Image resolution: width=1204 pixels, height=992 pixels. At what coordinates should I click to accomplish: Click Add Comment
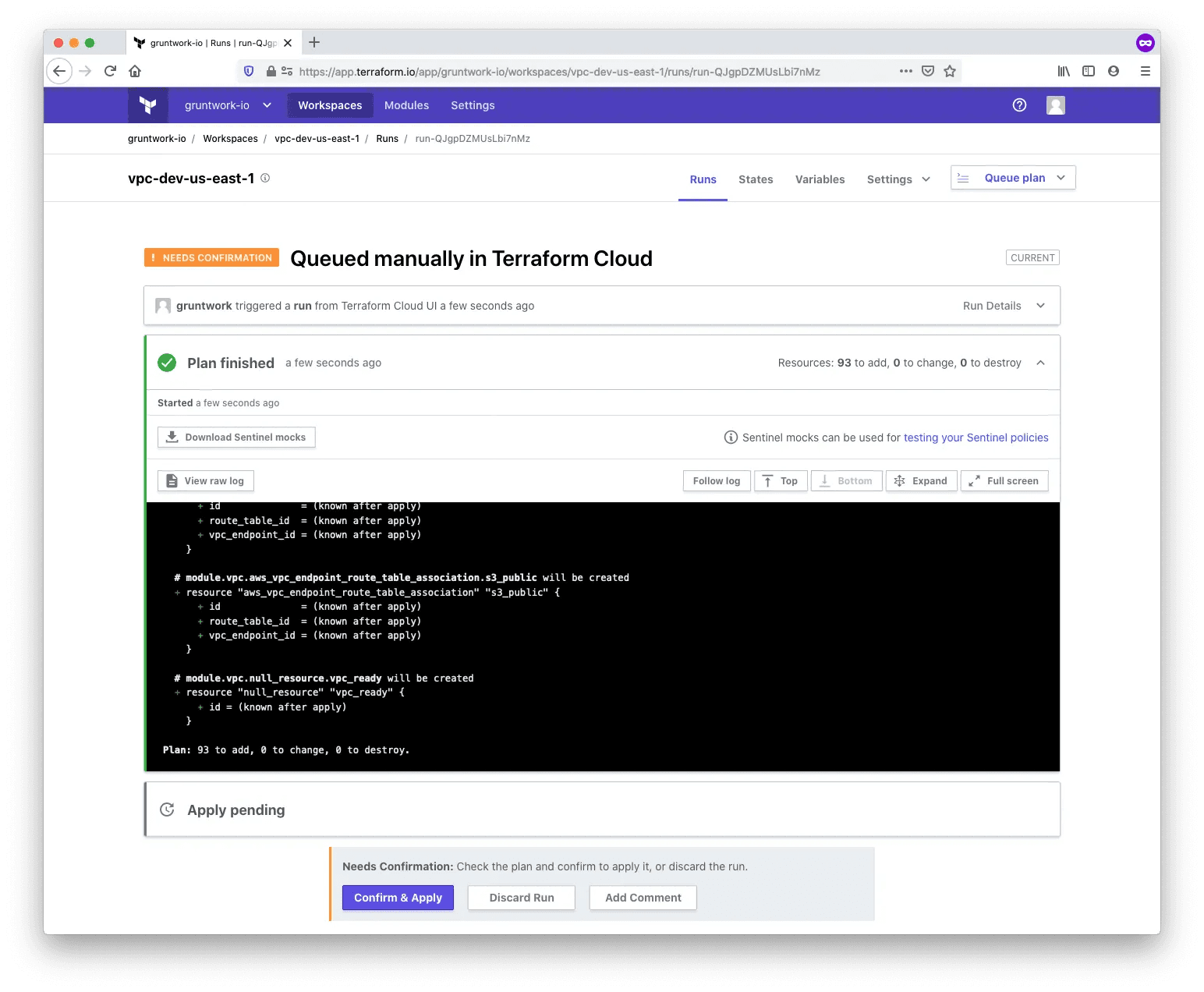643,898
